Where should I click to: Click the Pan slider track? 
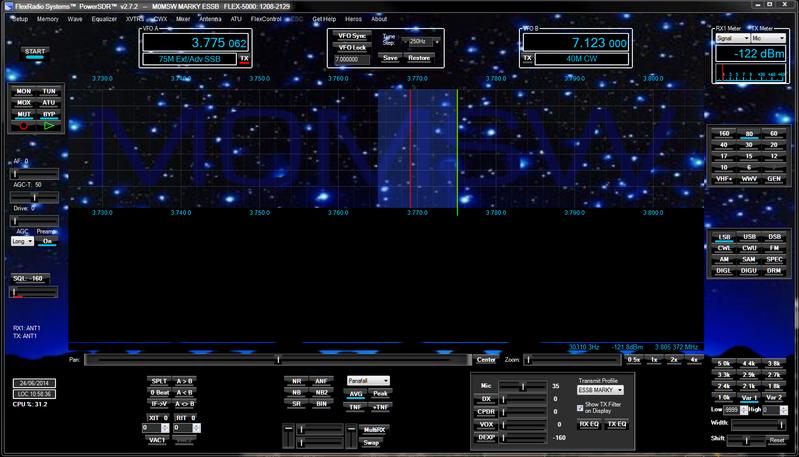point(278,360)
